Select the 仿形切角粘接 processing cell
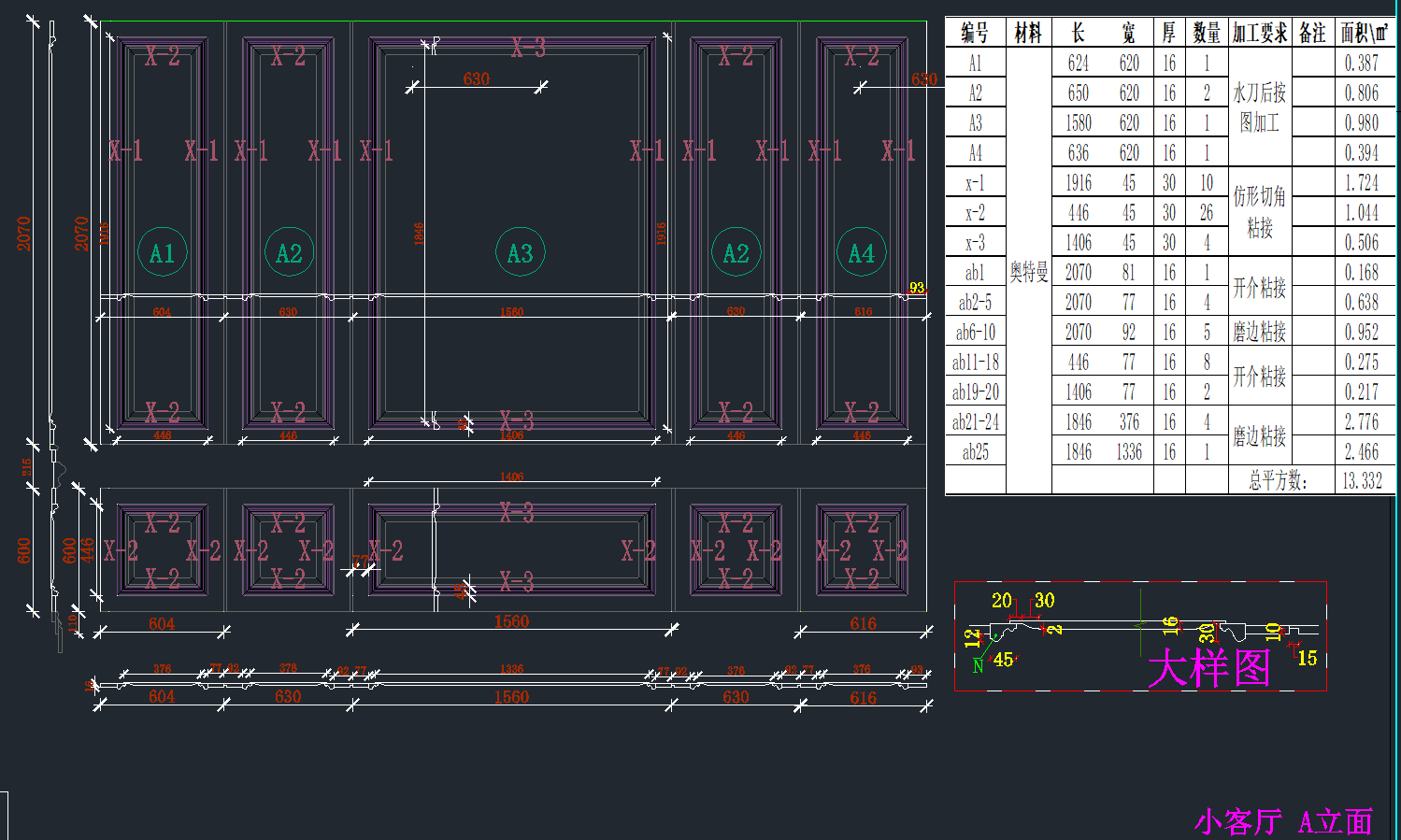1401x840 pixels. coord(1259,212)
